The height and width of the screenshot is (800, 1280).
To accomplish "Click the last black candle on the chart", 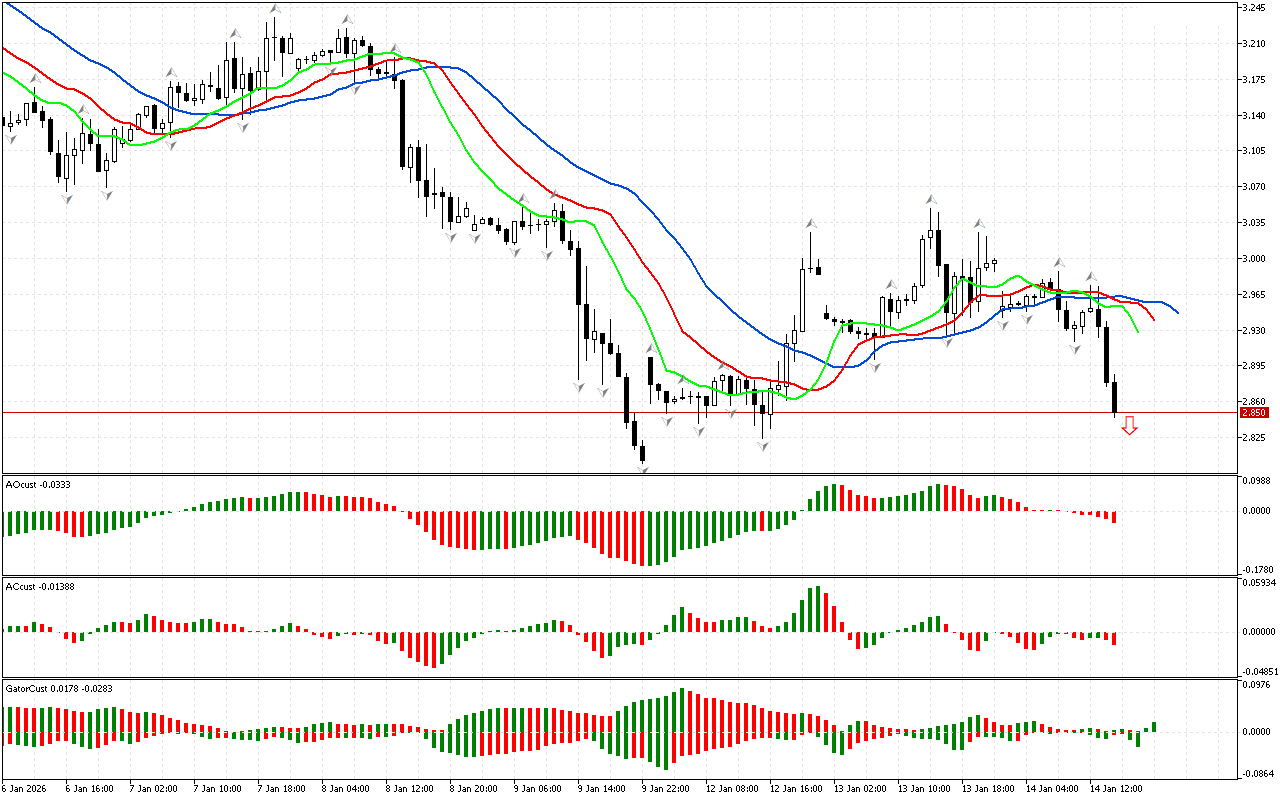I will pos(1114,396).
